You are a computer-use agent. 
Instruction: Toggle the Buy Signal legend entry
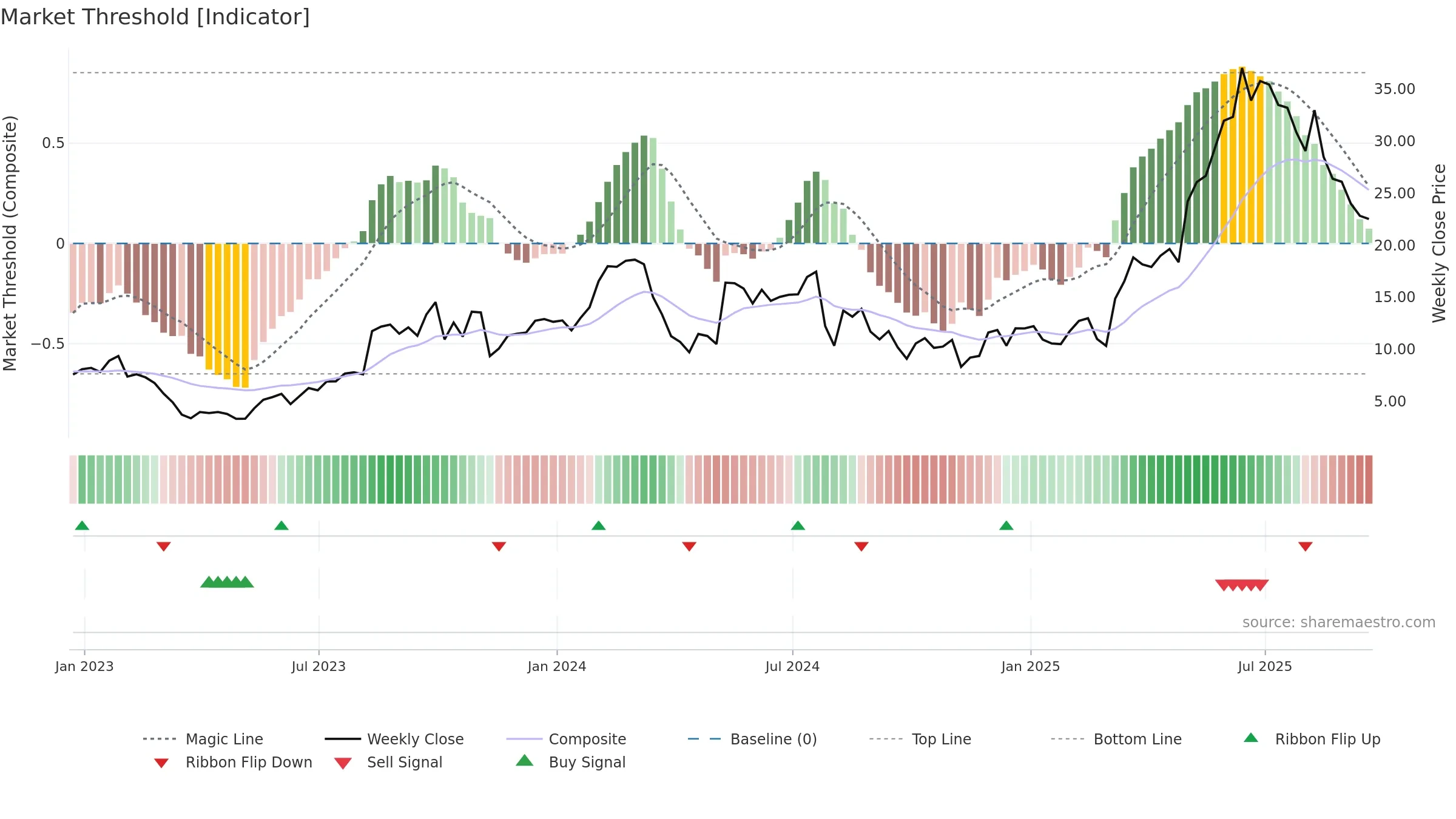pos(570,762)
